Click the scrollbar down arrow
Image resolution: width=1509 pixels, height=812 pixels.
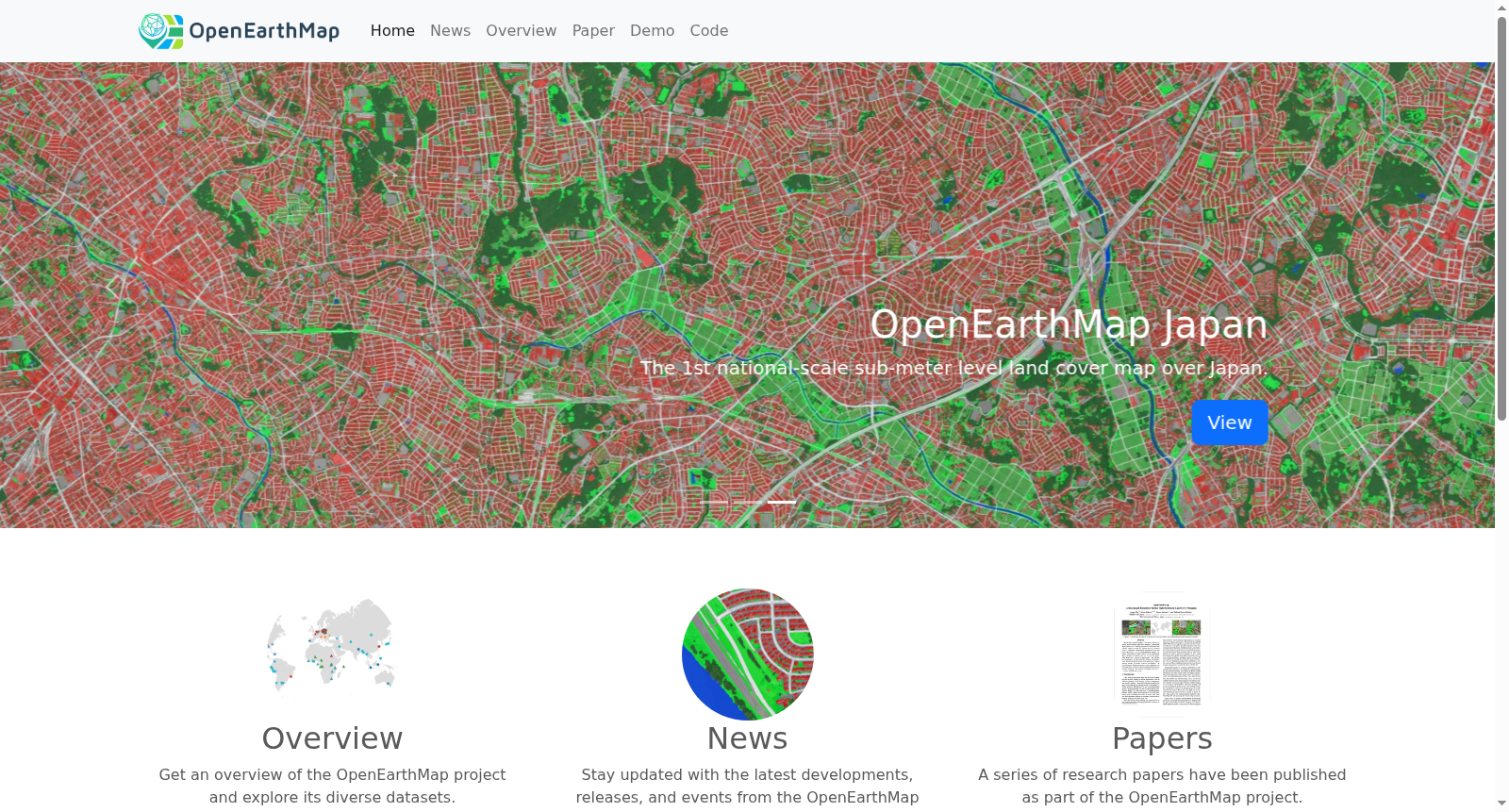click(x=1501, y=804)
